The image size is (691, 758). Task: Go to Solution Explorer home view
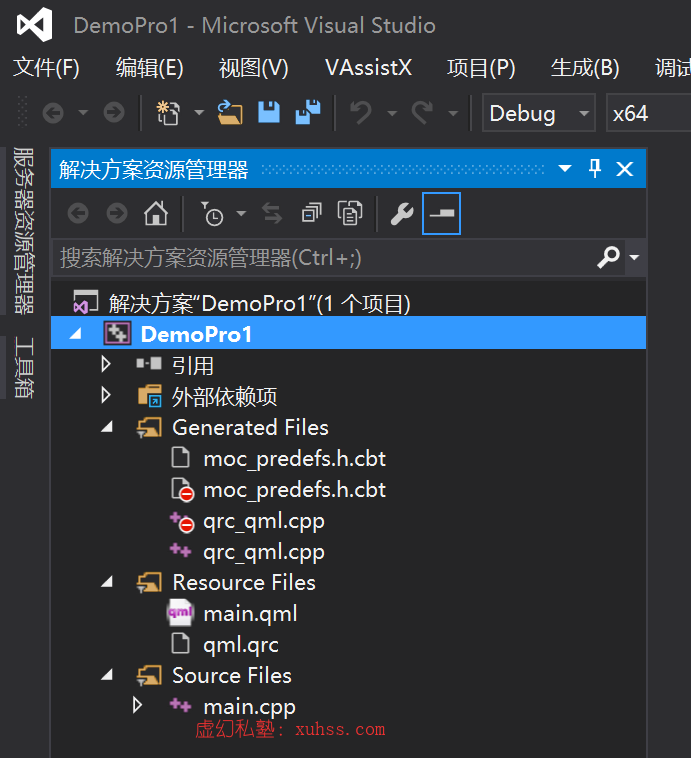point(156,213)
